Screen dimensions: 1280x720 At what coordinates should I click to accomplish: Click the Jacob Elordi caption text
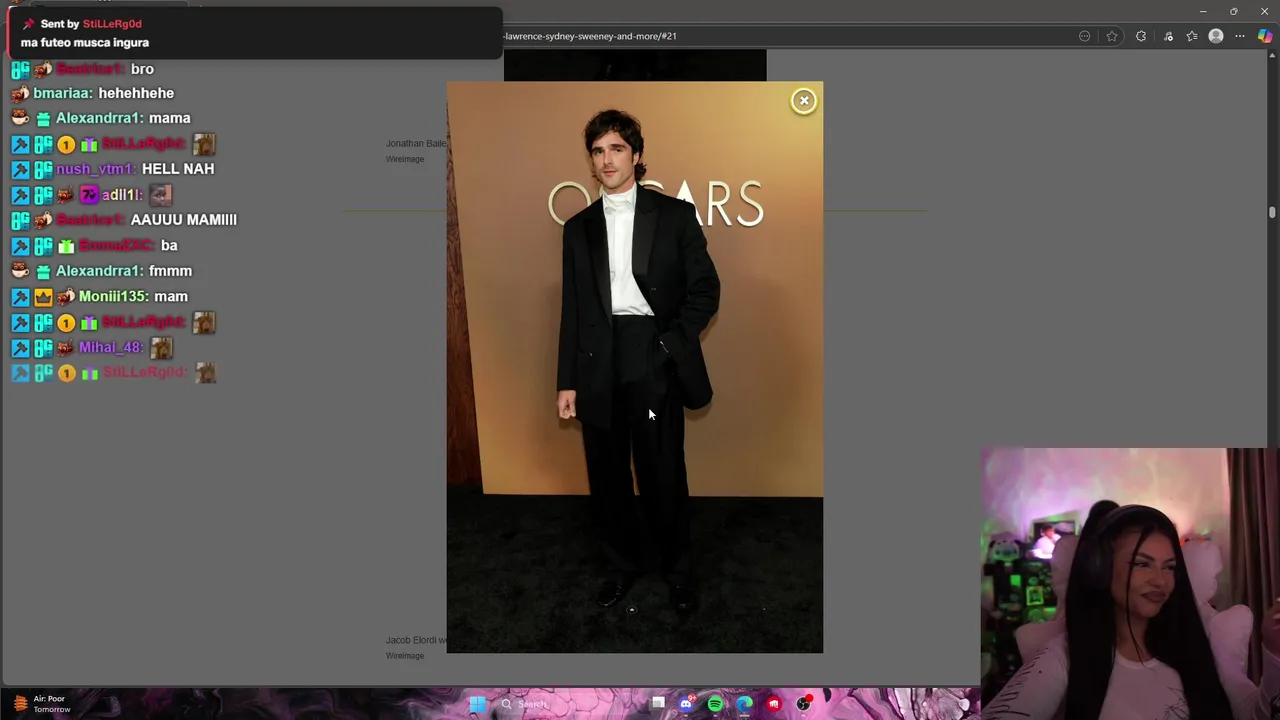click(415, 640)
